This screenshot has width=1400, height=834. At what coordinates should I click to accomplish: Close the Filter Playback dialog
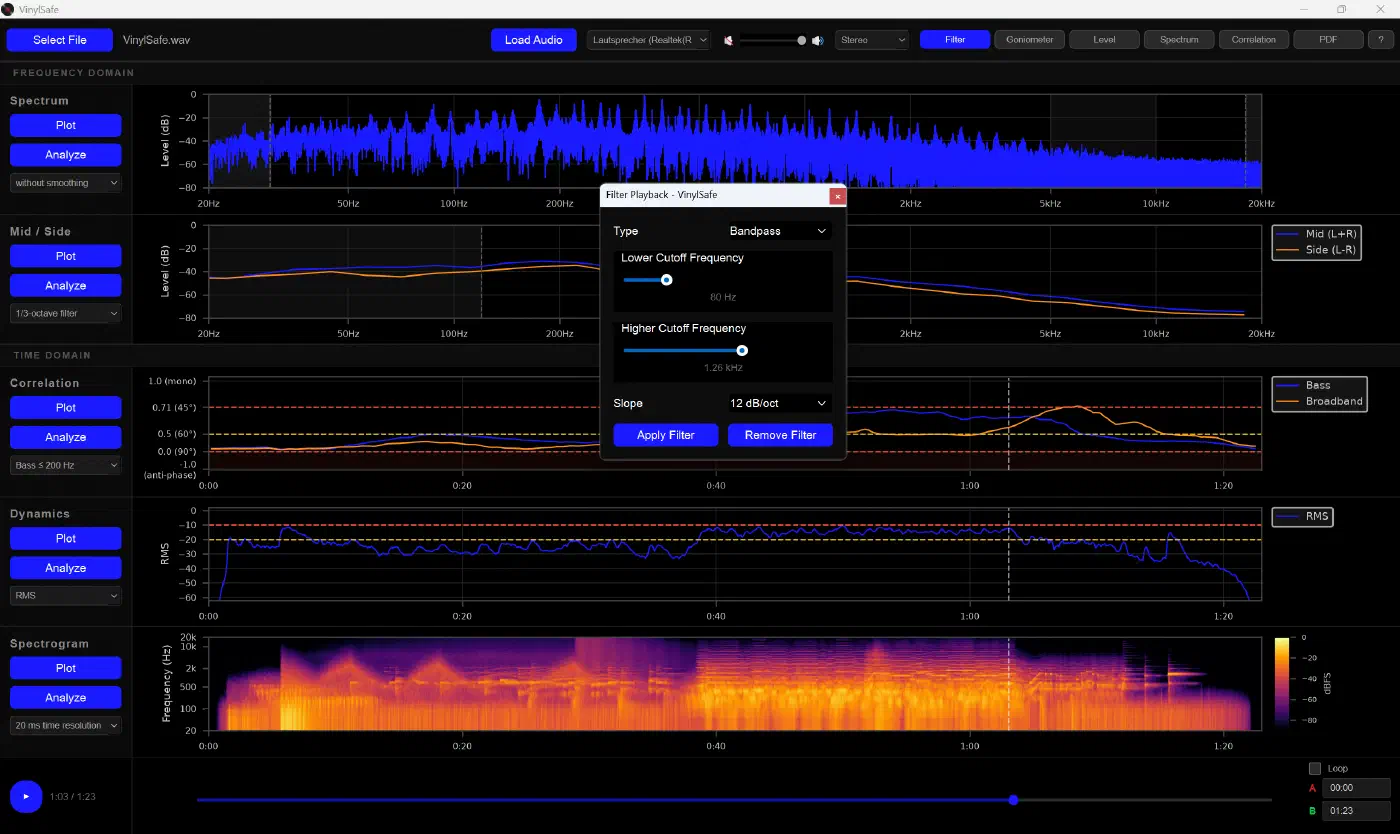[x=838, y=196]
